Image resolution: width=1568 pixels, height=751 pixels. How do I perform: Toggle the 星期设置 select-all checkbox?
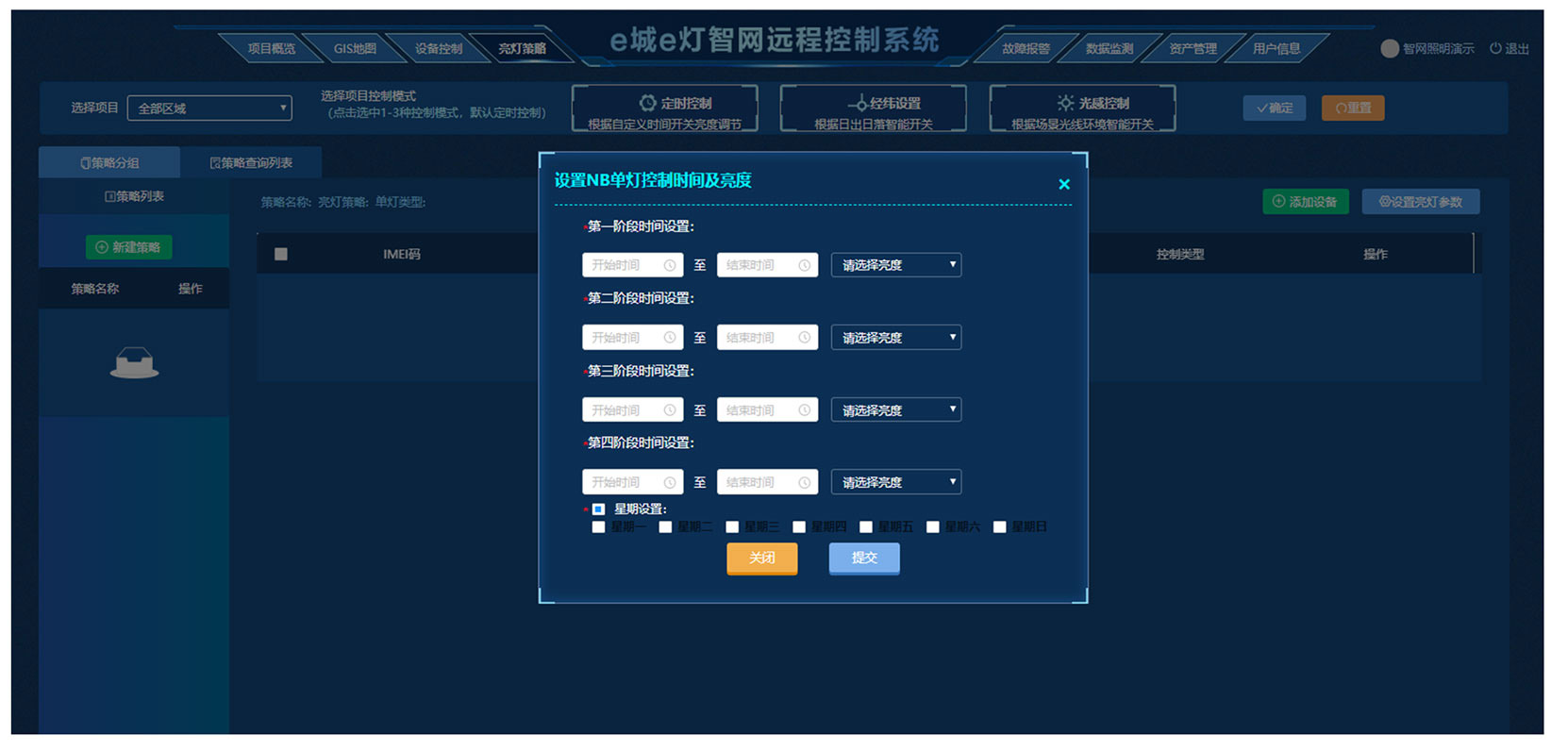[x=598, y=509]
